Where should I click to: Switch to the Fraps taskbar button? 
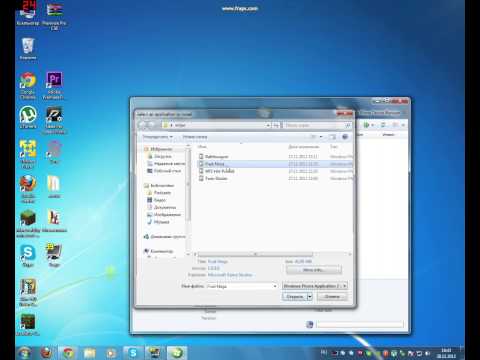click(154, 353)
